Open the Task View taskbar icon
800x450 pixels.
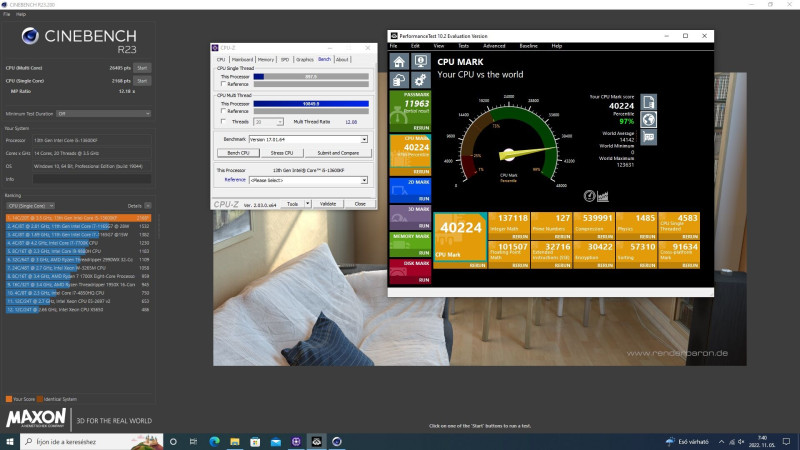193,441
